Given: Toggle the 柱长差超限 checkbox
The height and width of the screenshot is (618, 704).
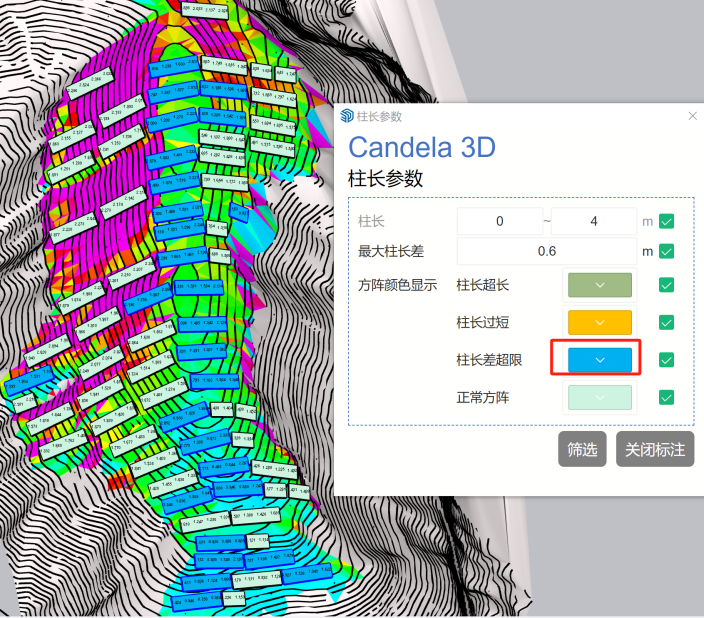Looking at the screenshot, I should 666,360.
